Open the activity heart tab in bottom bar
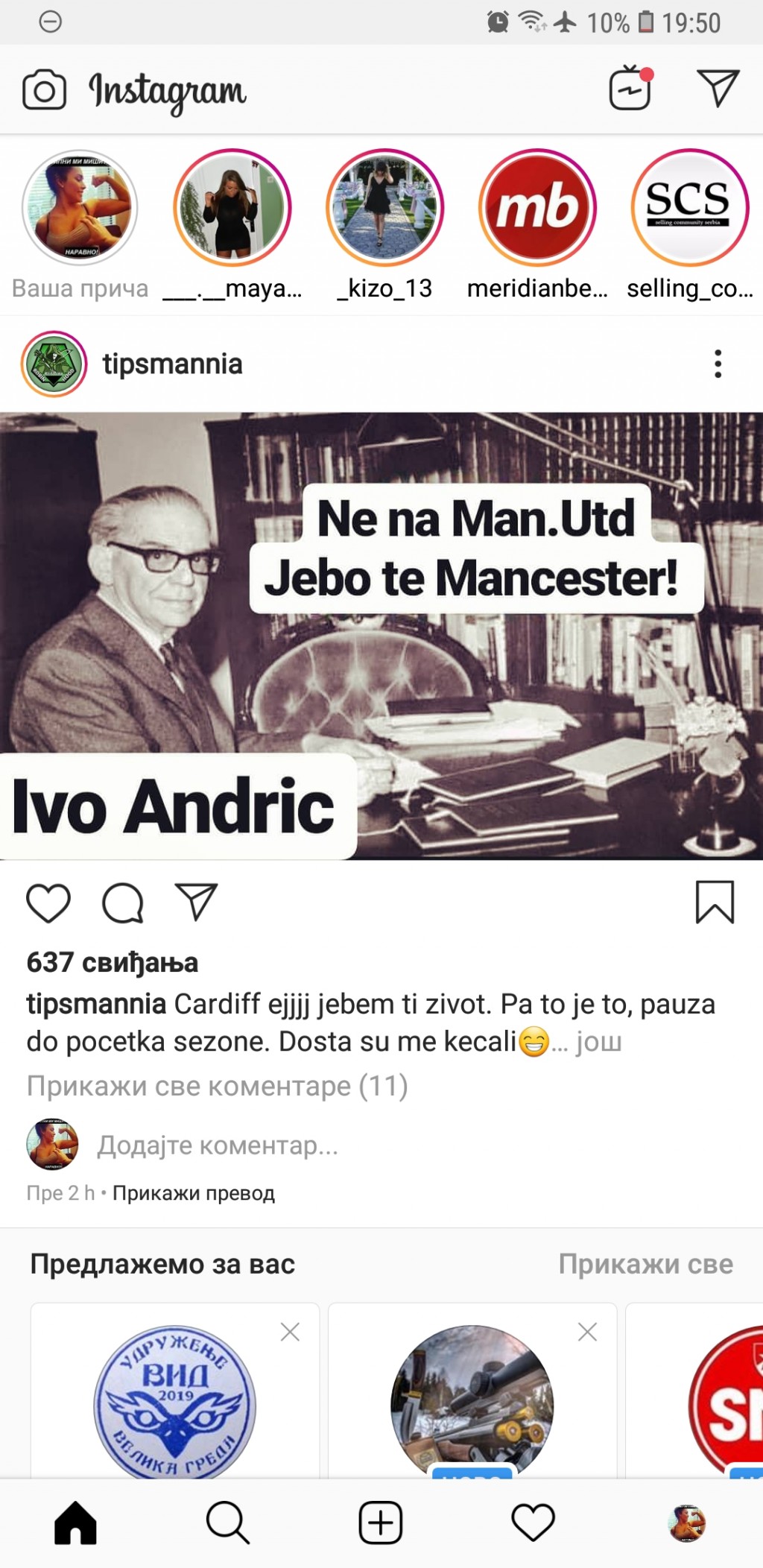Screen dimensions: 763x1568 click(534, 1523)
